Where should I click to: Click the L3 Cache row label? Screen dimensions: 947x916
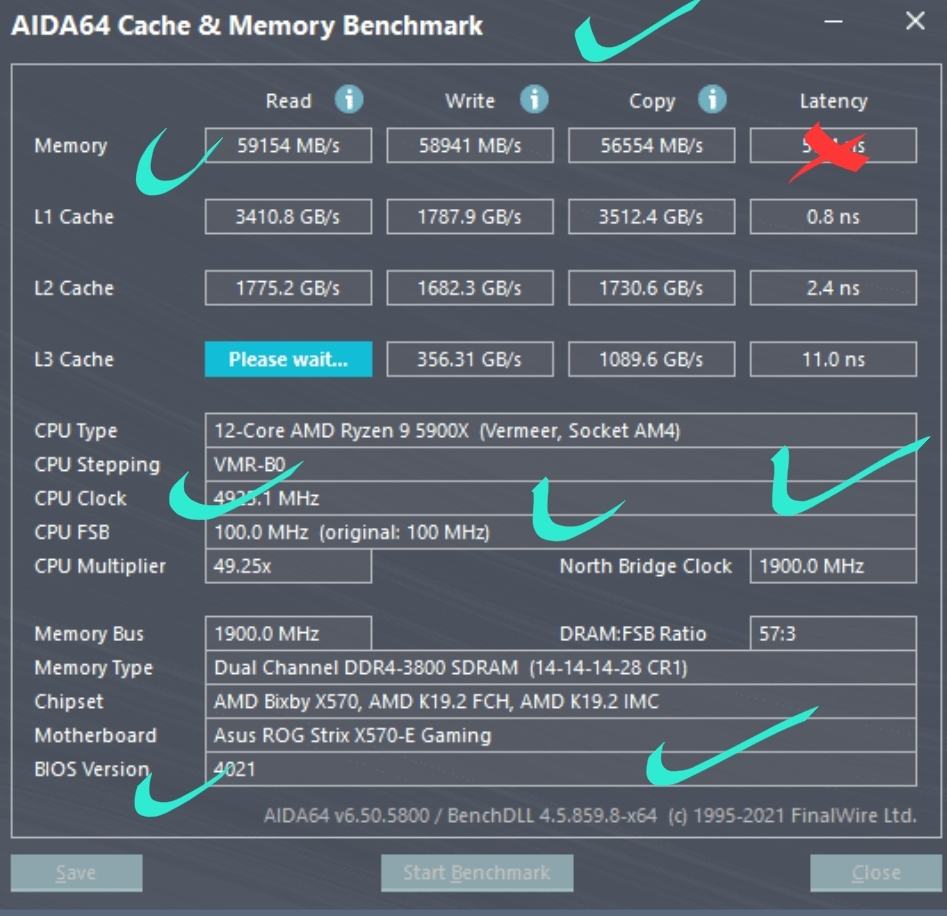(74, 359)
